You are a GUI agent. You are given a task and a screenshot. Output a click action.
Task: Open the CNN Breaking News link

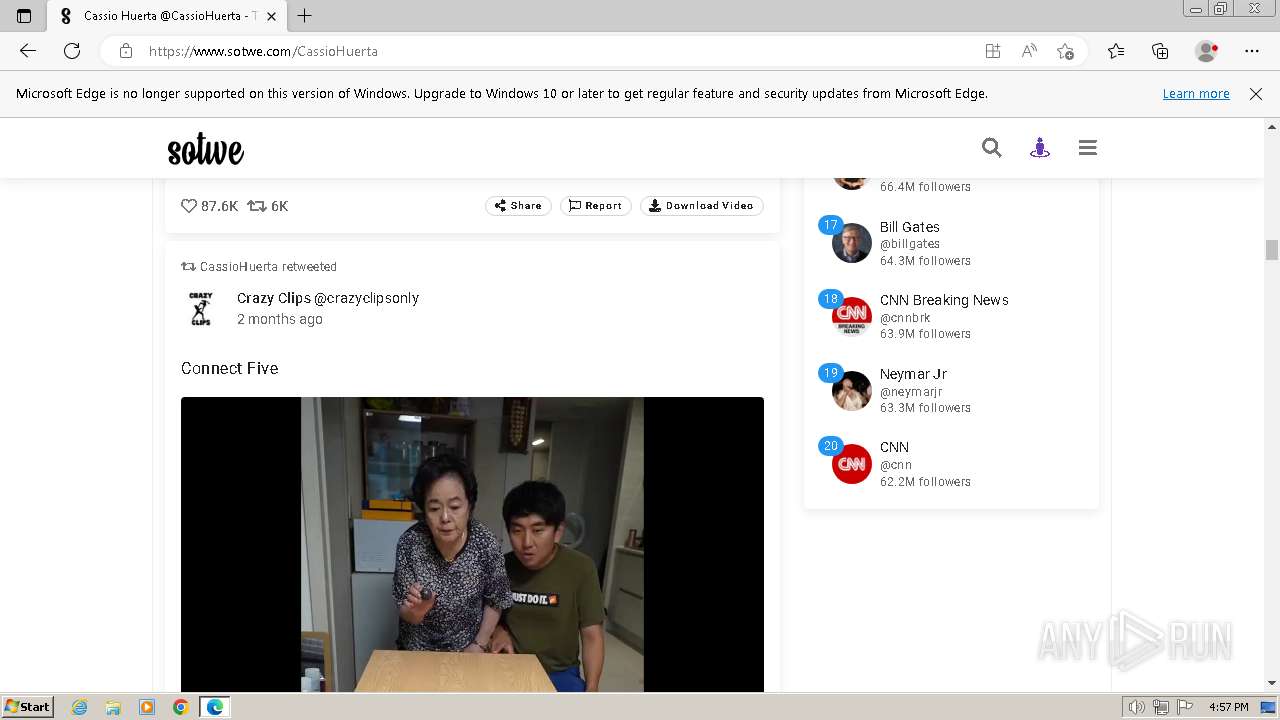pos(944,300)
